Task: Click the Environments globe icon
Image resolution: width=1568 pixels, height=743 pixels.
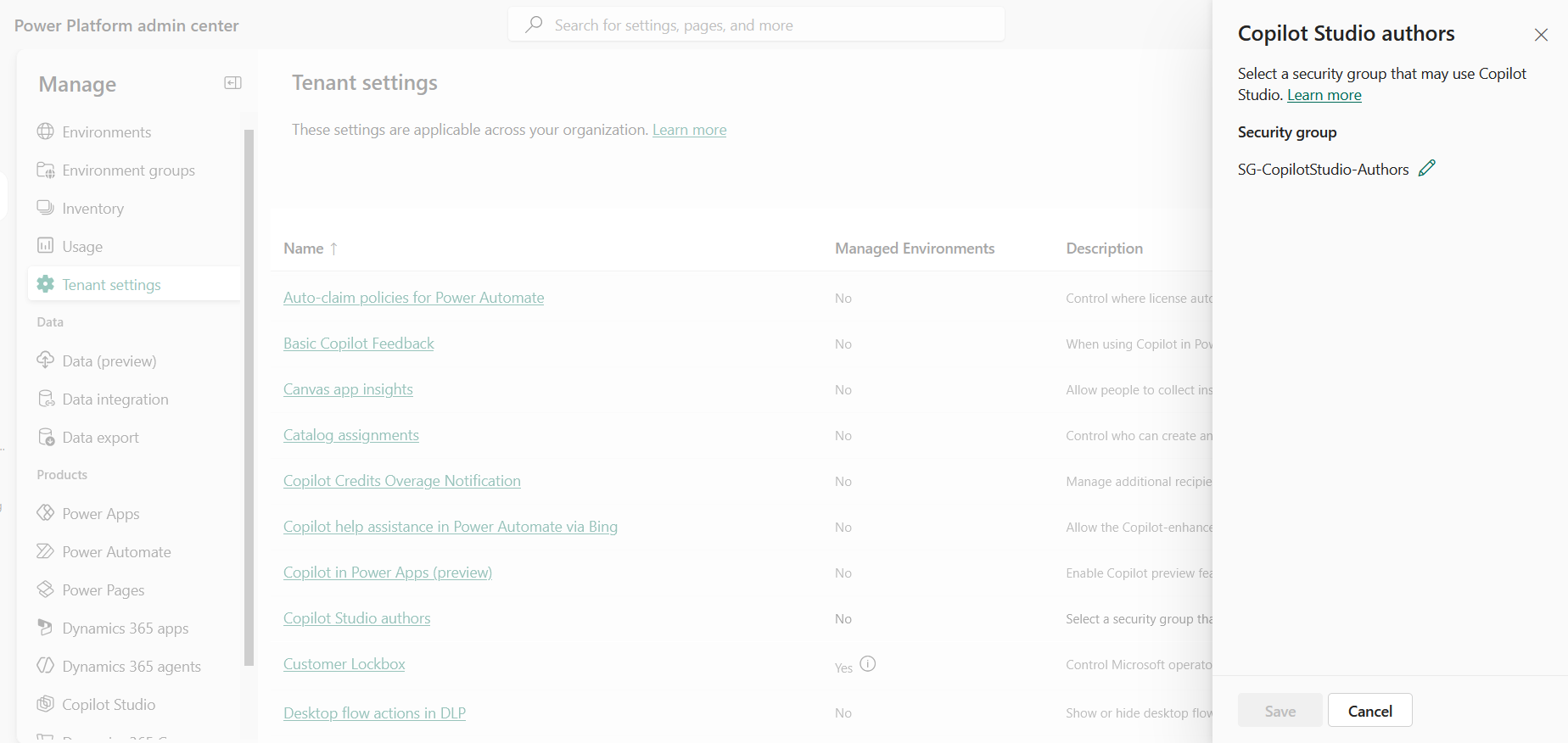Action: pyautogui.click(x=46, y=131)
